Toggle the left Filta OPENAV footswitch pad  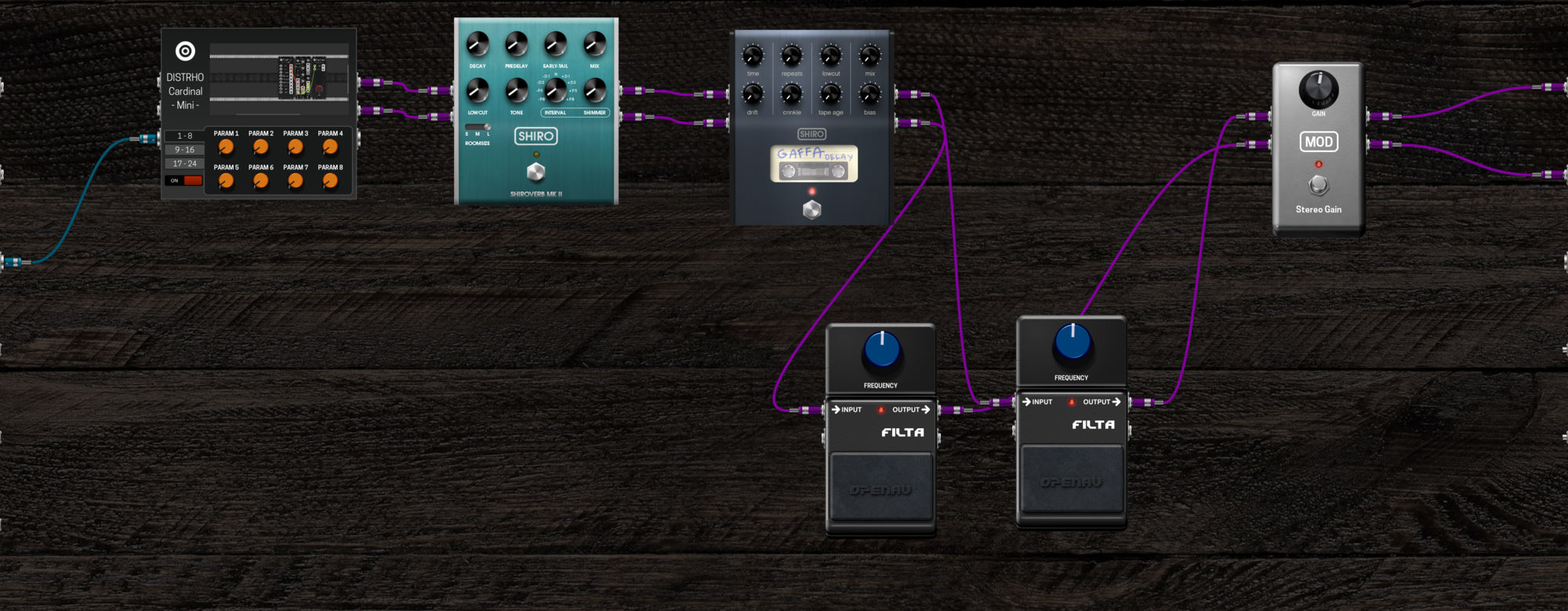pyautogui.click(x=881, y=486)
